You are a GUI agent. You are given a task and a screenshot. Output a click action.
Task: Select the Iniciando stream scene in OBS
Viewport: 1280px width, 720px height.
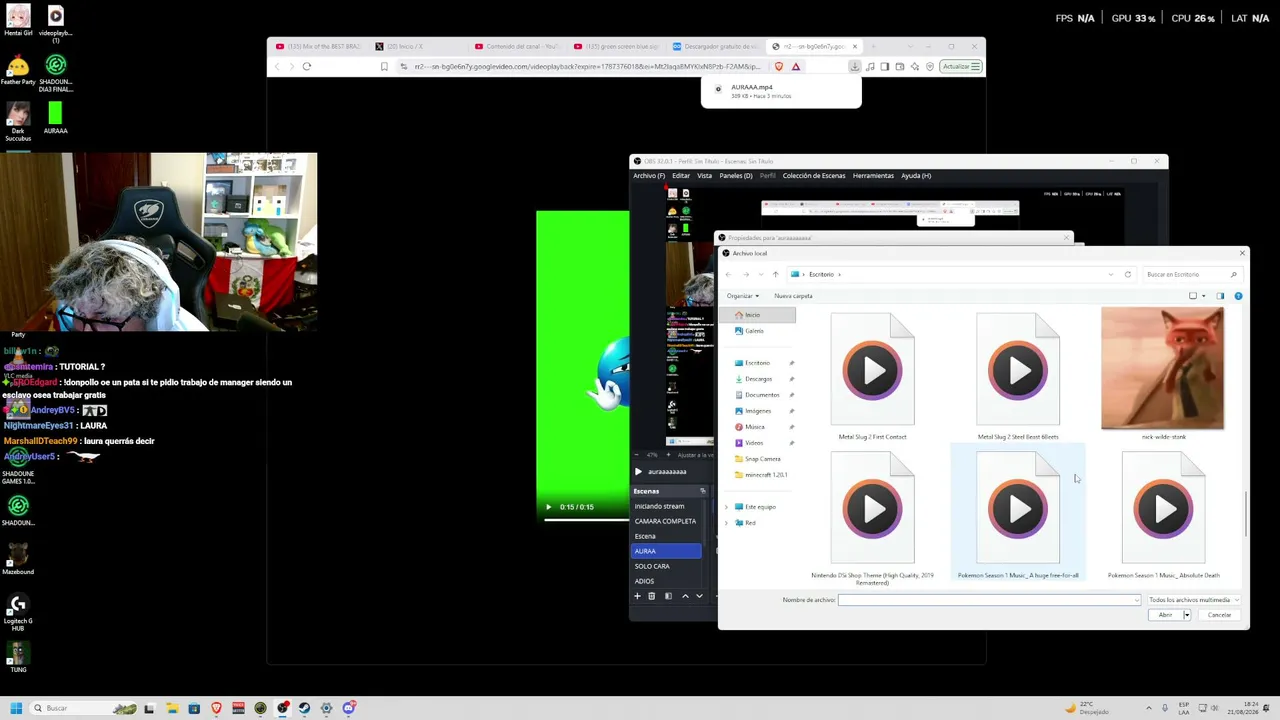point(668,506)
